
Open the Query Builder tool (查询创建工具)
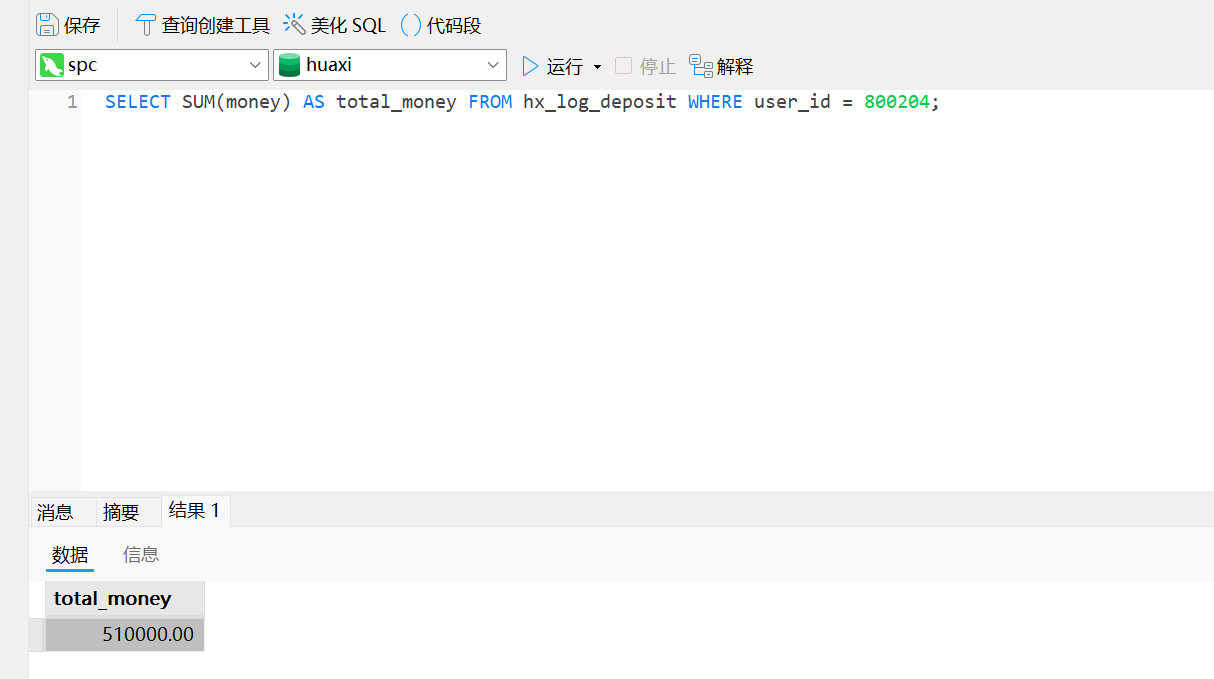click(x=146, y=25)
